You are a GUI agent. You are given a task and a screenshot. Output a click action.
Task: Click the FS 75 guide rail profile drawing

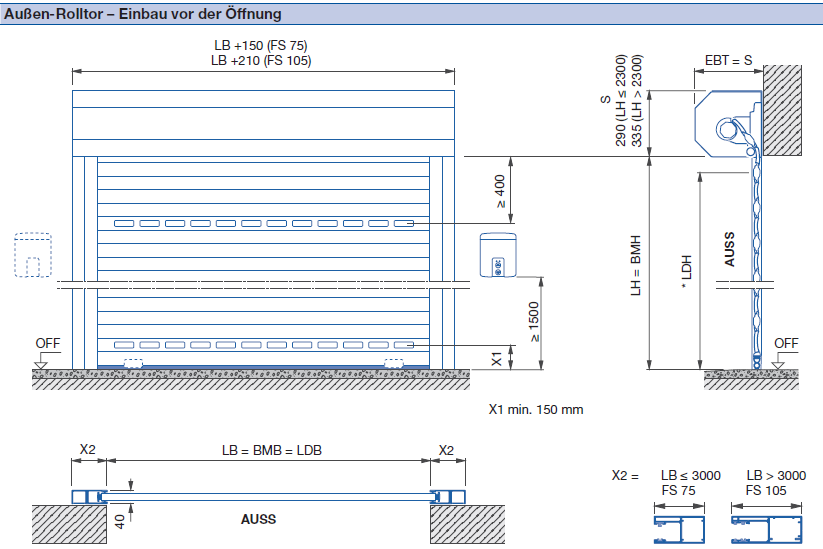[679, 529]
